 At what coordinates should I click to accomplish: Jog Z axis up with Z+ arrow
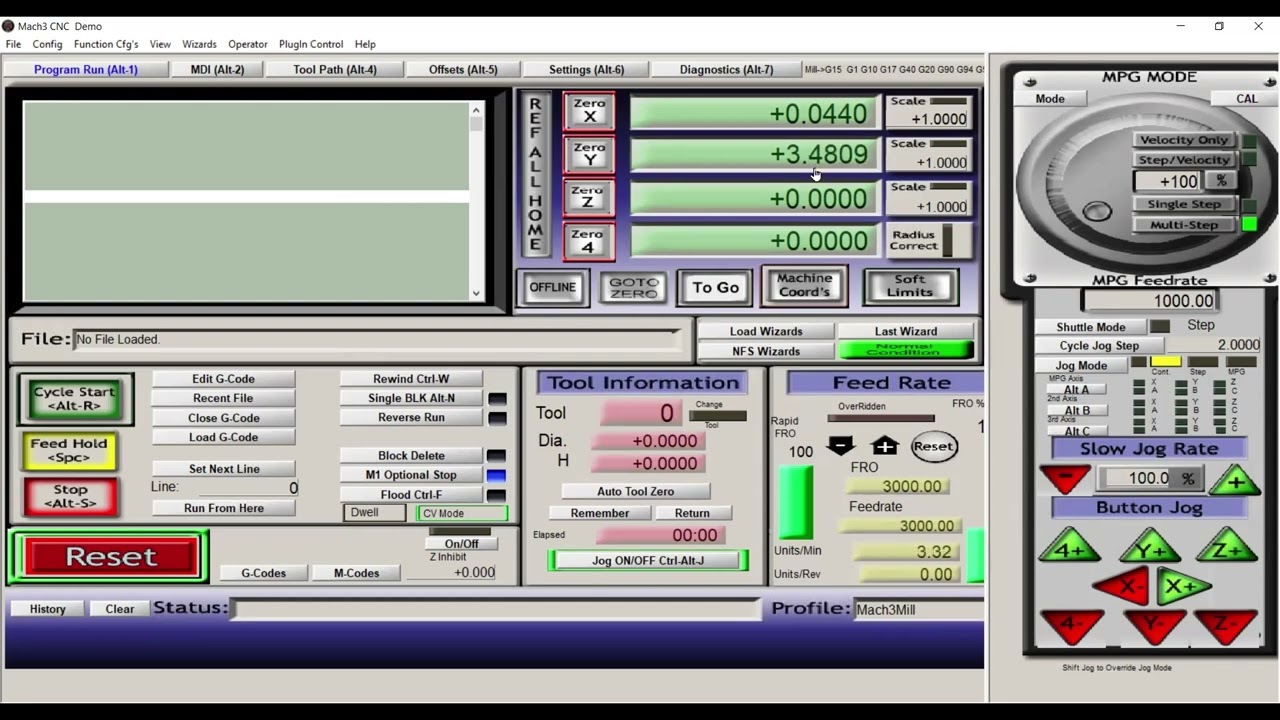[1227, 549]
